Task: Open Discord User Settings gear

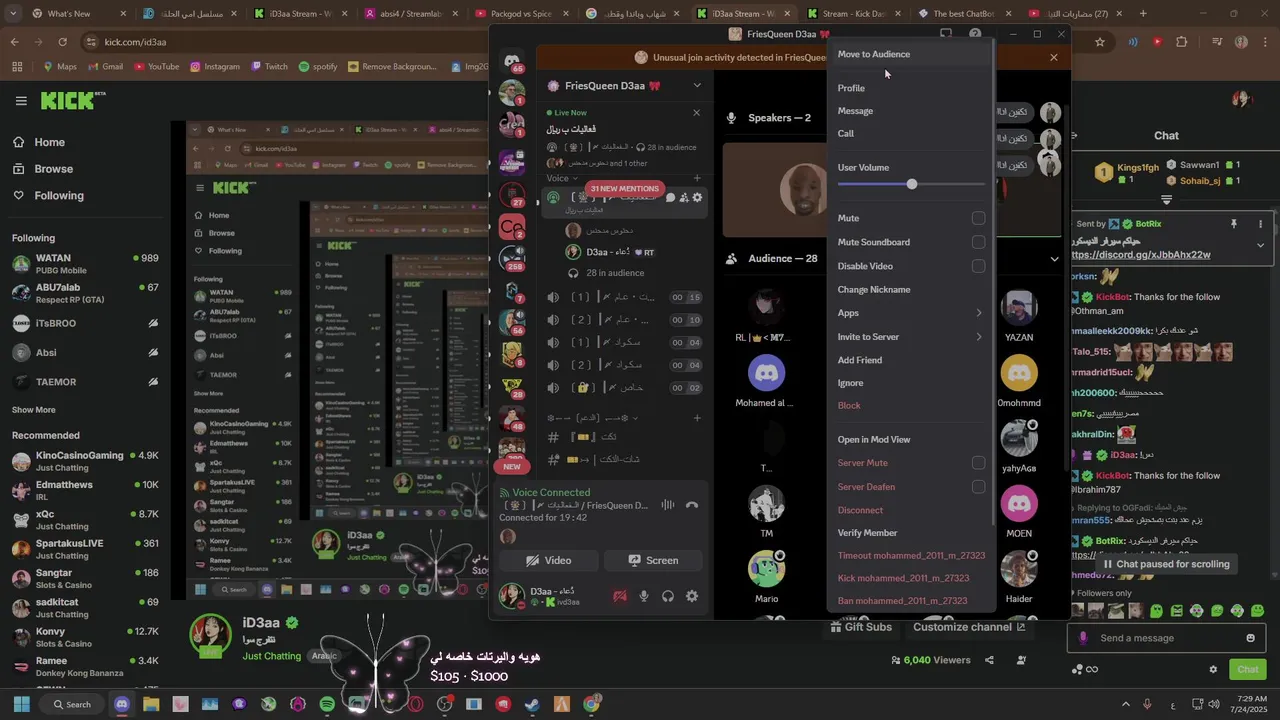Action: coord(691,596)
